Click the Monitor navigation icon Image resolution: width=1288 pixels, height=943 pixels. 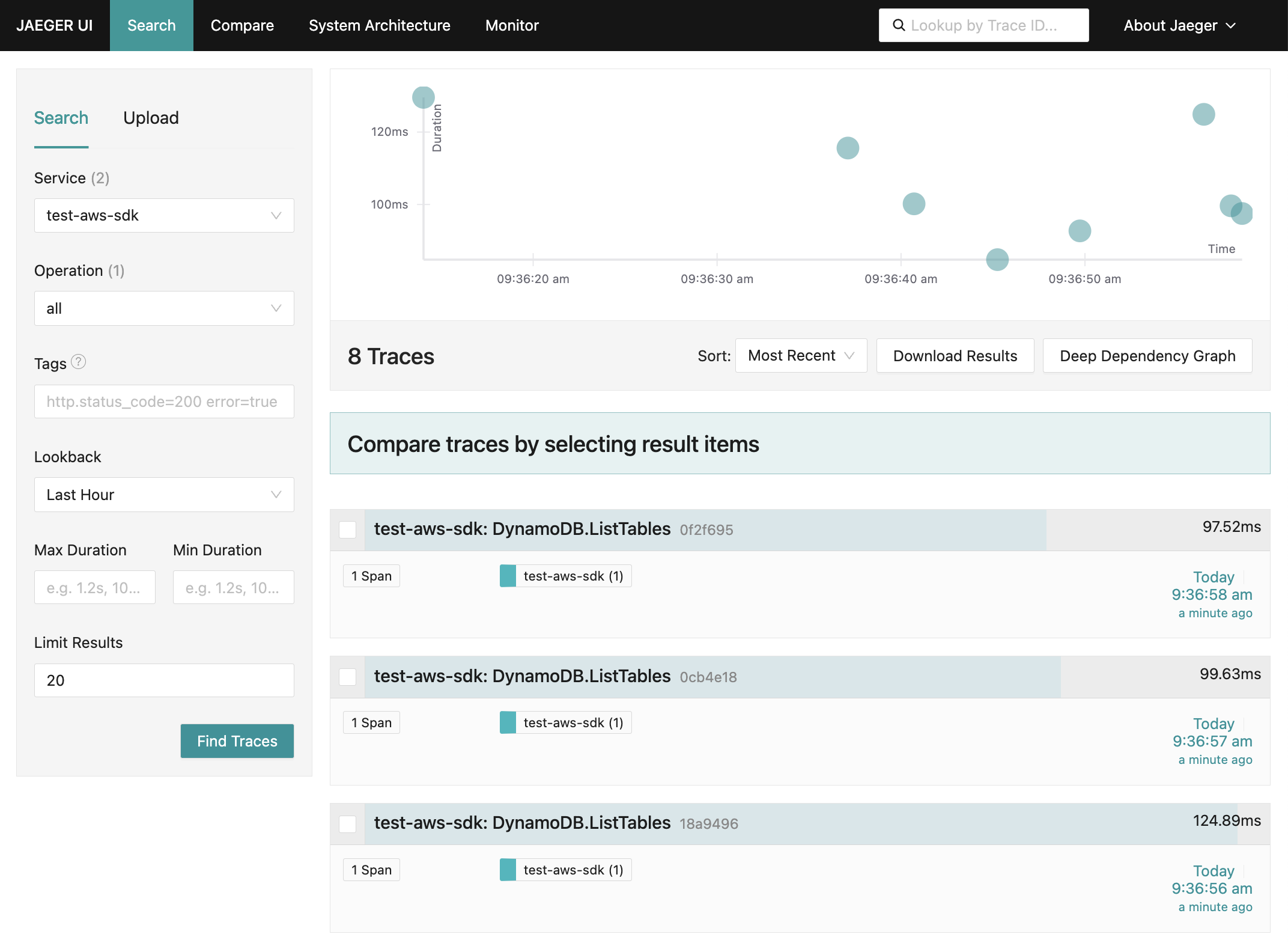coord(511,25)
